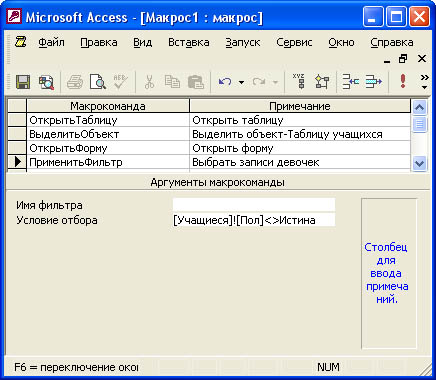Open the Сервис menu
Screen dimensions: 436x380
(294, 42)
